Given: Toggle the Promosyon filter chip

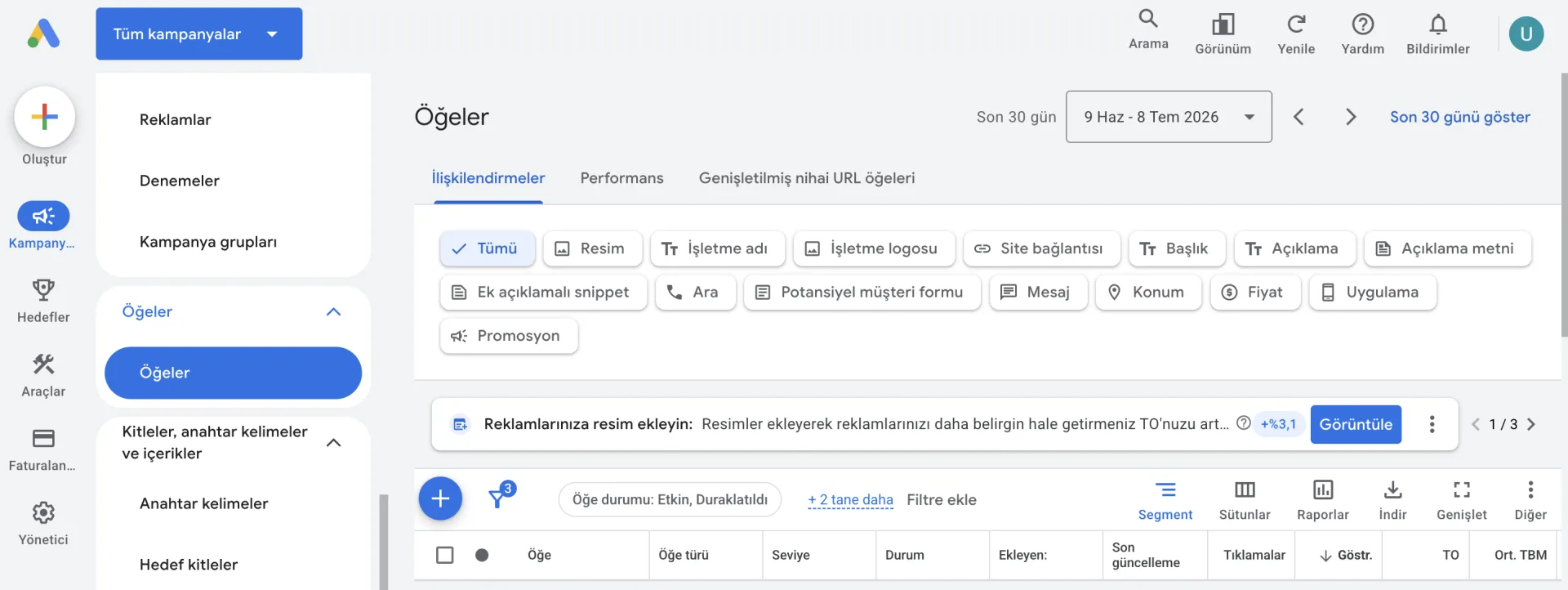Looking at the screenshot, I should tap(509, 336).
